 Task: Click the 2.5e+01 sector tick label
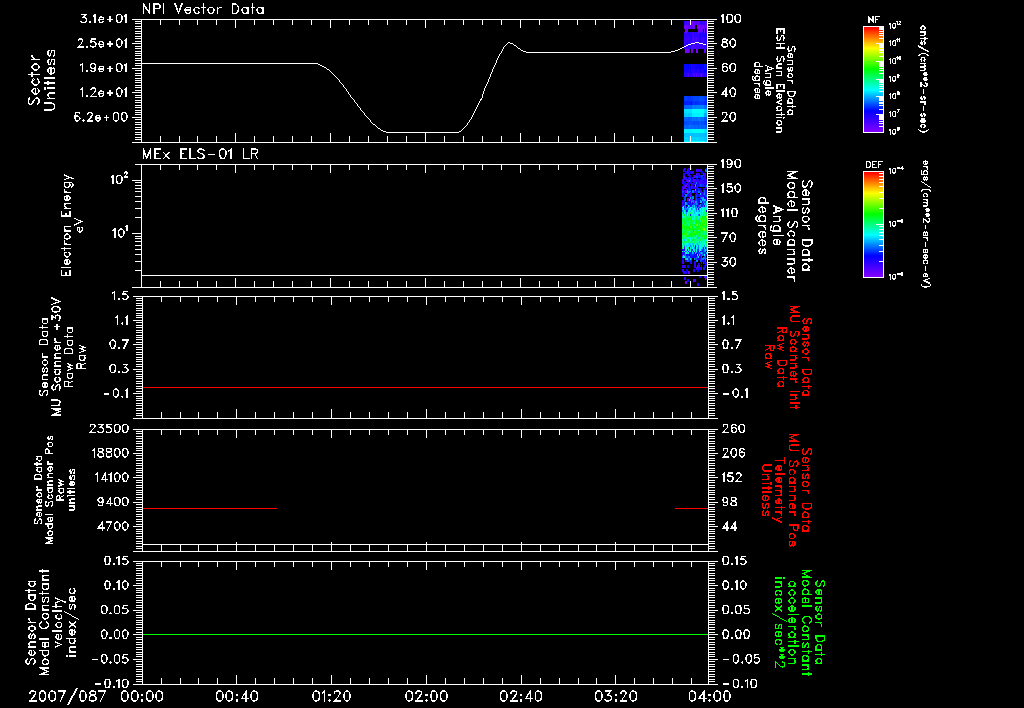(x=104, y=43)
